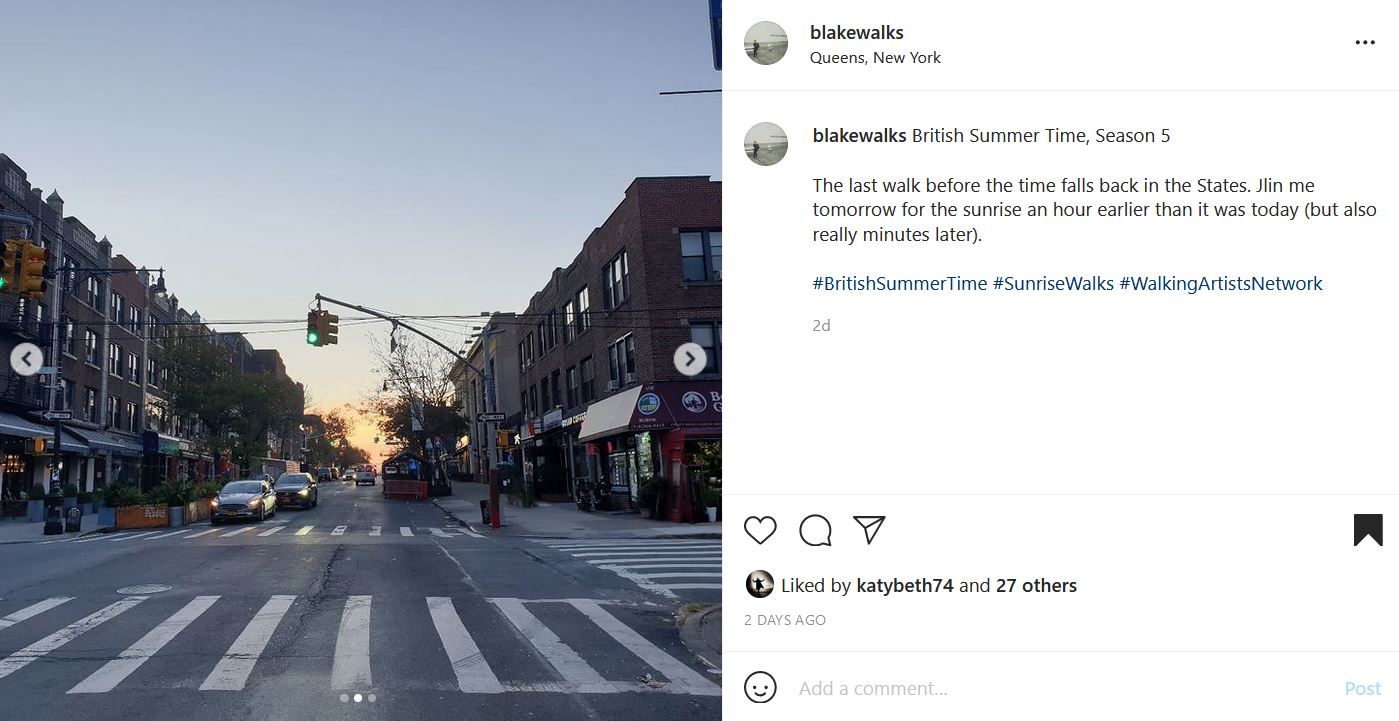Select the middle carousel dot indicator
Screen dimensions: 1399x721
click(x=358, y=698)
